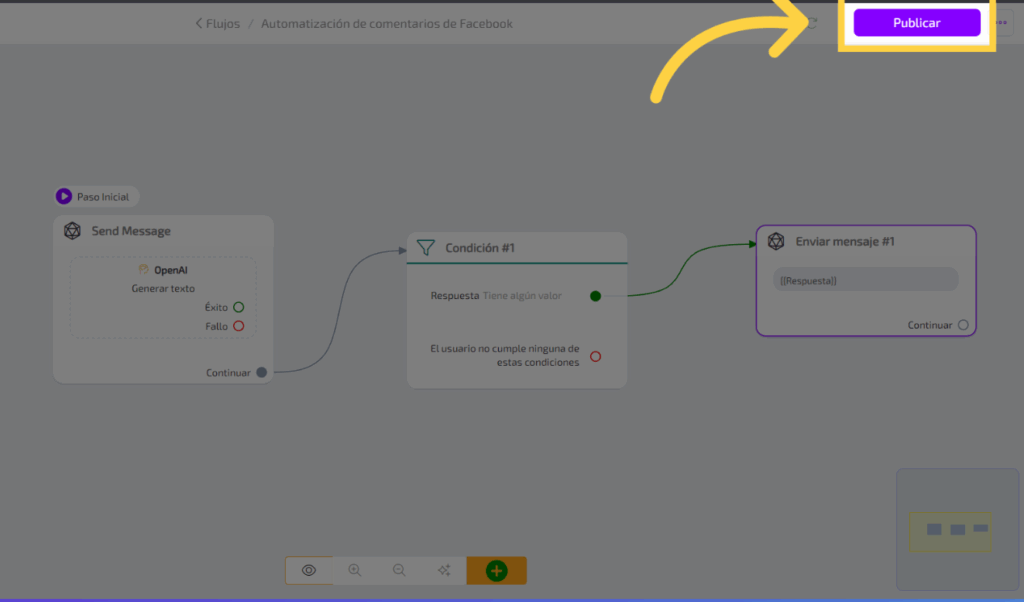1024x602 pixels.
Task: Click the zoom out magnifier icon
Action: point(399,570)
